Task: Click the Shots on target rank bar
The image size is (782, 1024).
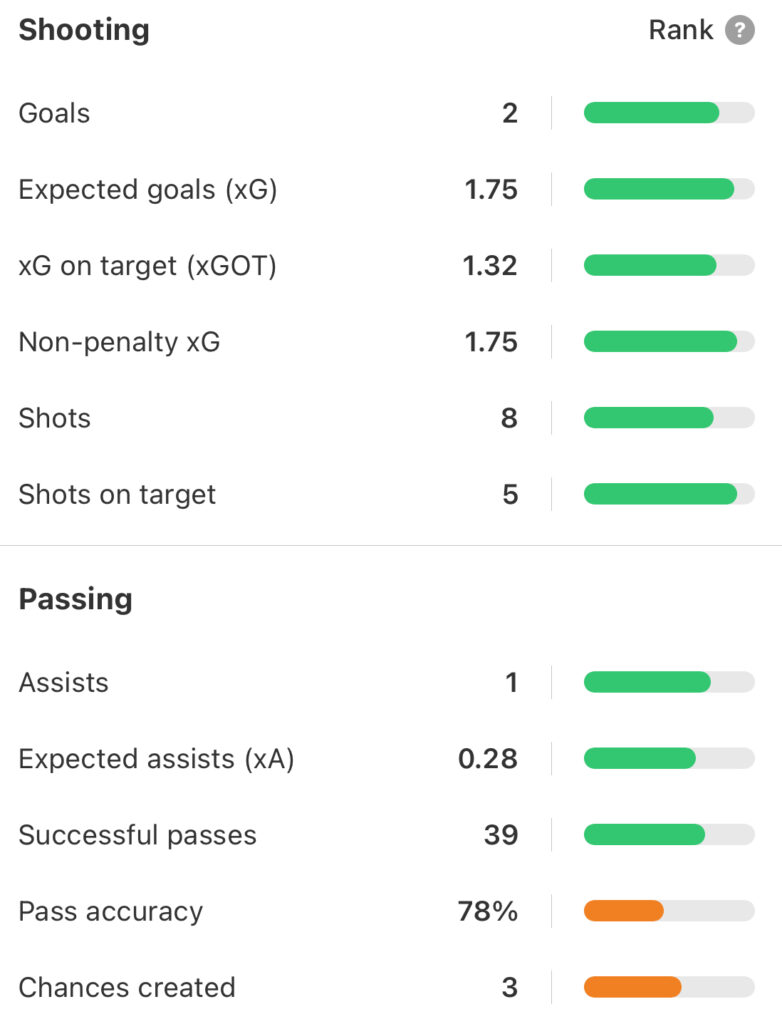Action: click(x=669, y=494)
